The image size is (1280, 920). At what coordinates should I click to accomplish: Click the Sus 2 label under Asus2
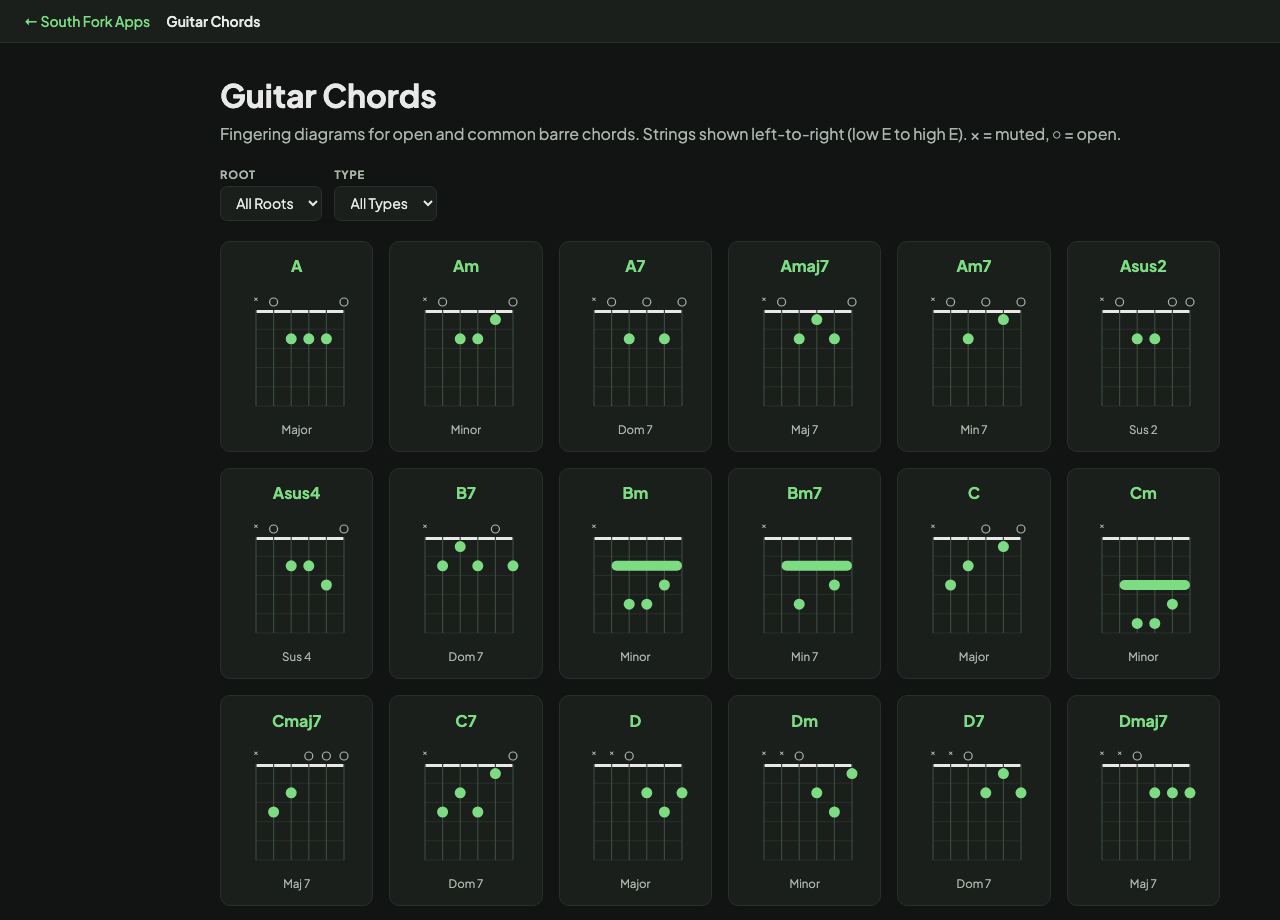tap(1143, 430)
